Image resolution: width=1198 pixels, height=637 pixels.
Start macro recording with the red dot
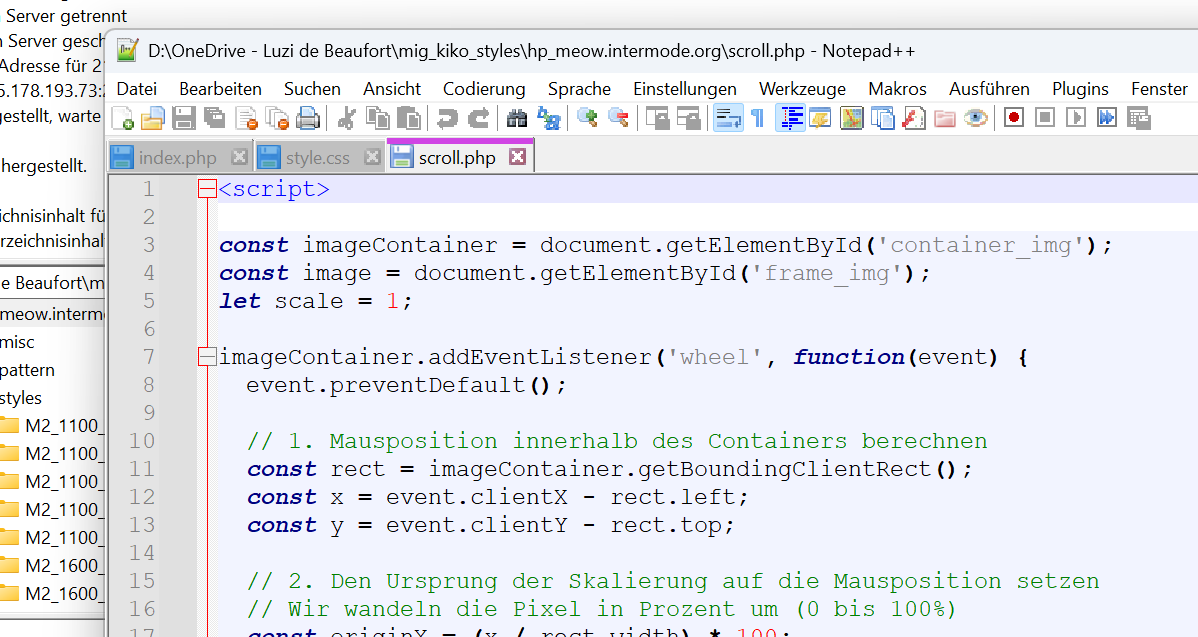coord(1014,118)
